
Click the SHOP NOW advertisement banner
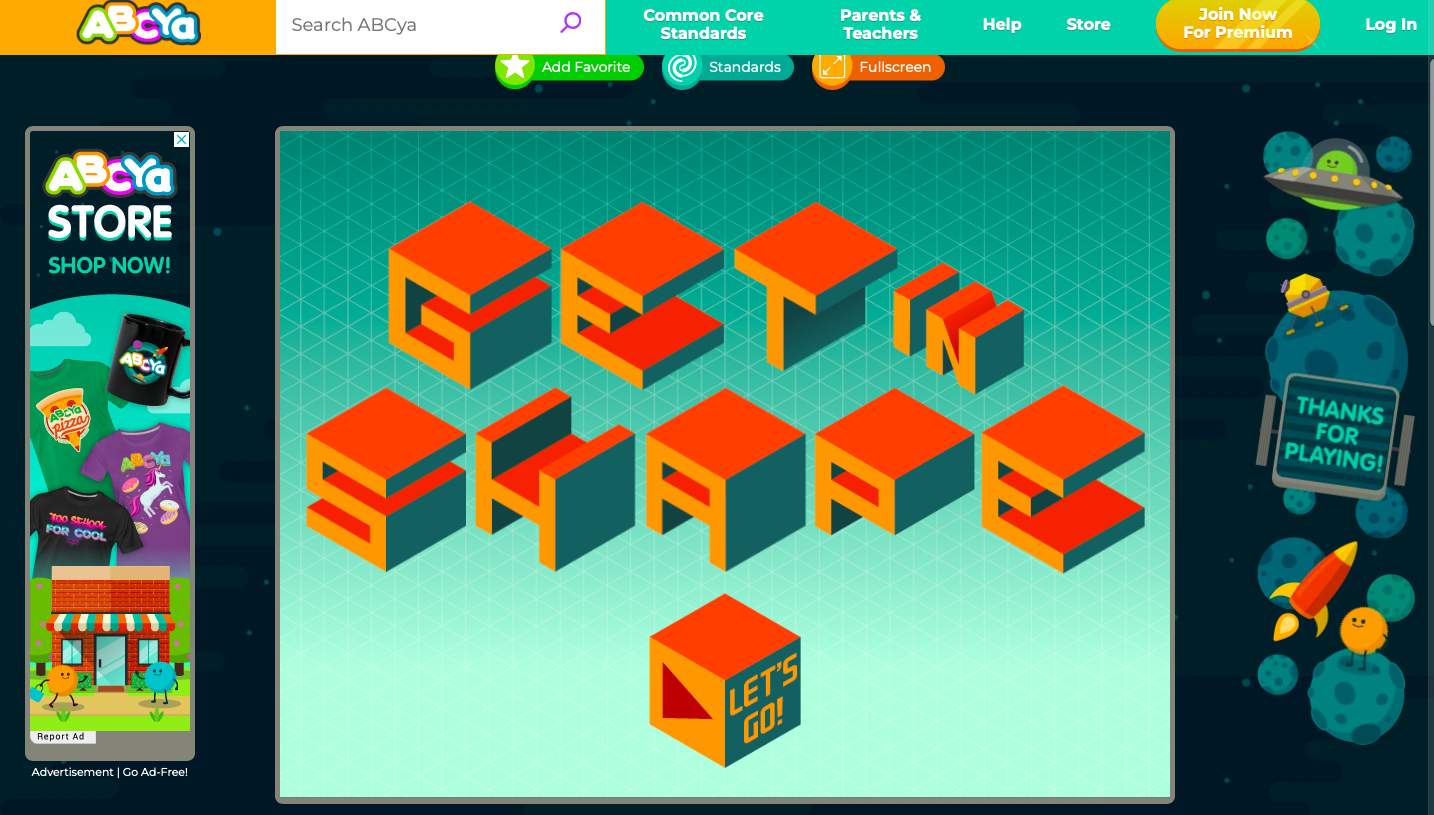pyautogui.click(x=109, y=265)
